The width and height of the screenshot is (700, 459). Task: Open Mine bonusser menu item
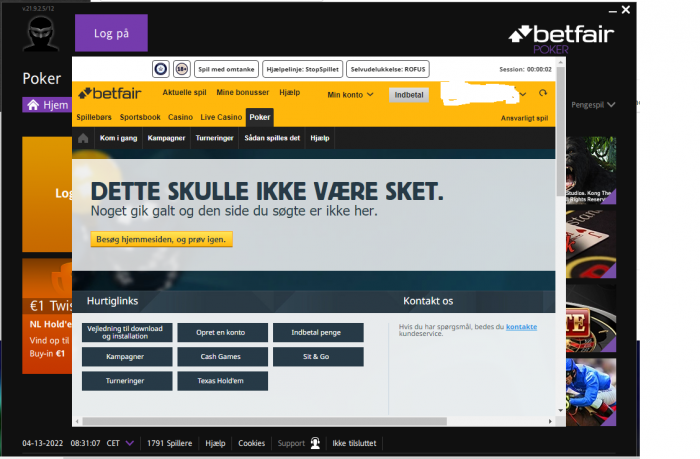coord(243,92)
